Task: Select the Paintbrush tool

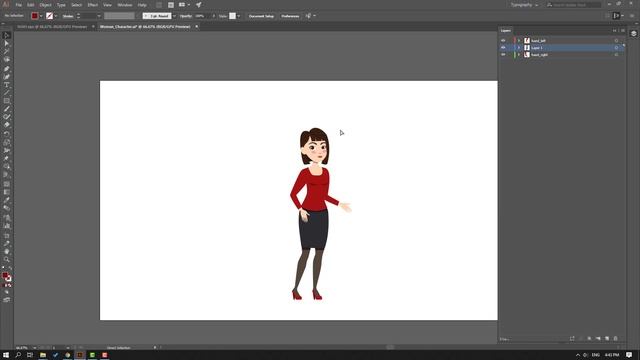Action: coord(7,109)
